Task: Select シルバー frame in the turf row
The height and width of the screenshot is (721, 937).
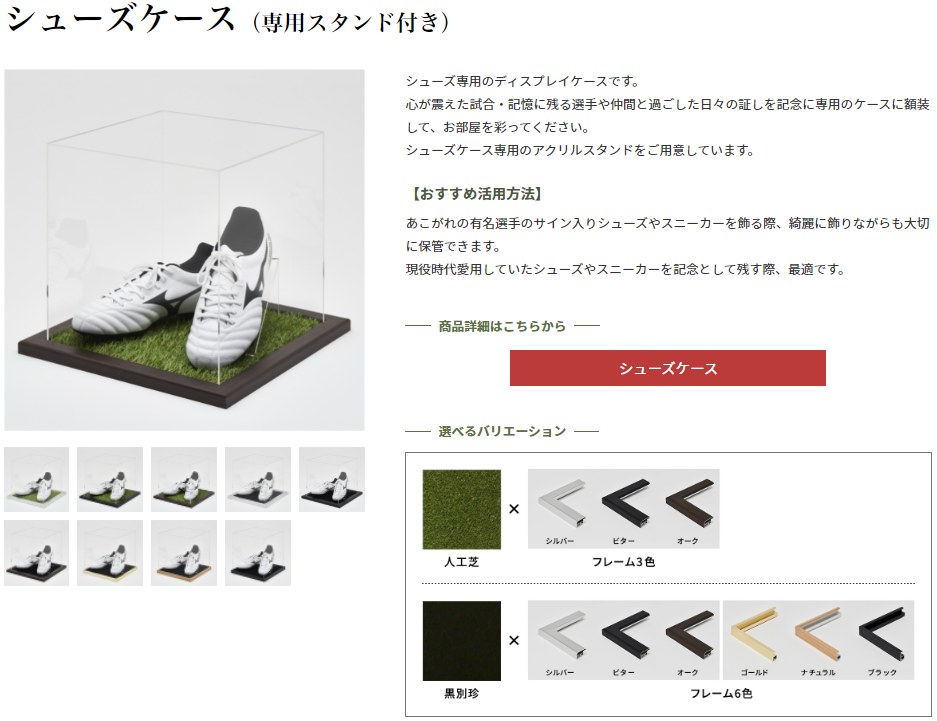Action: pyautogui.click(x=560, y=509)
